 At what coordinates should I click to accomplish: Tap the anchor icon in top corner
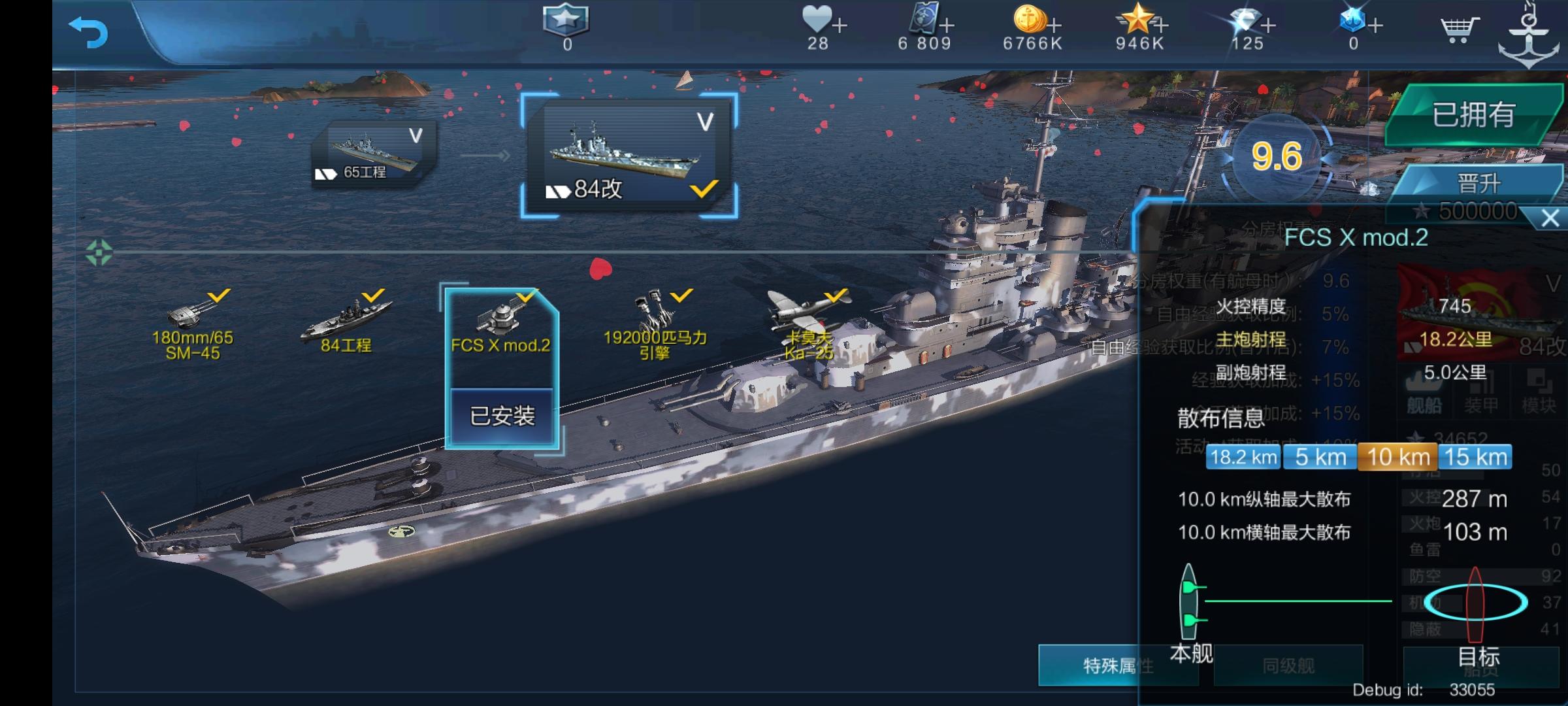click(1529, 36)
